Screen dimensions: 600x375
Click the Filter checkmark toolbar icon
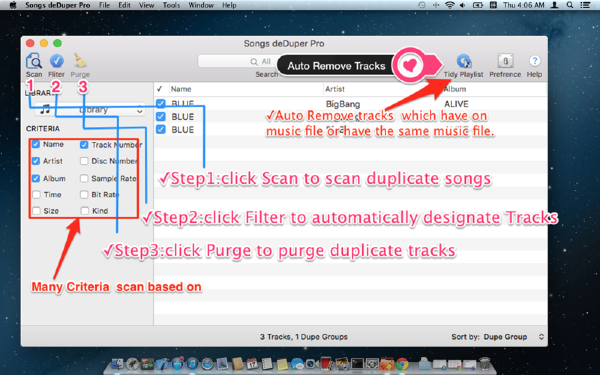57,61
